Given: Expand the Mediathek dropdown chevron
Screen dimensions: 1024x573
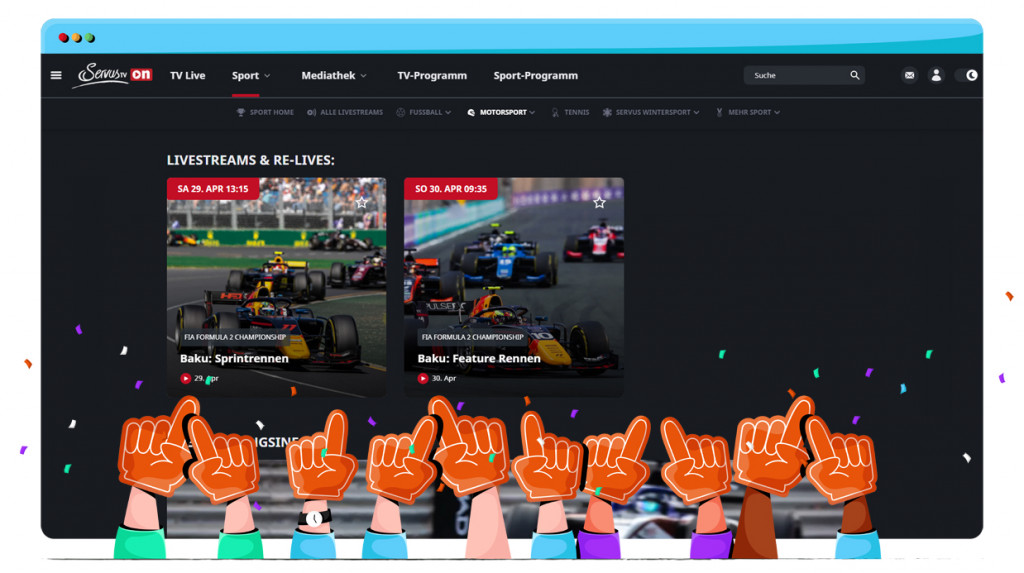Looking at the screenshot, I should (x=363, y=76).
